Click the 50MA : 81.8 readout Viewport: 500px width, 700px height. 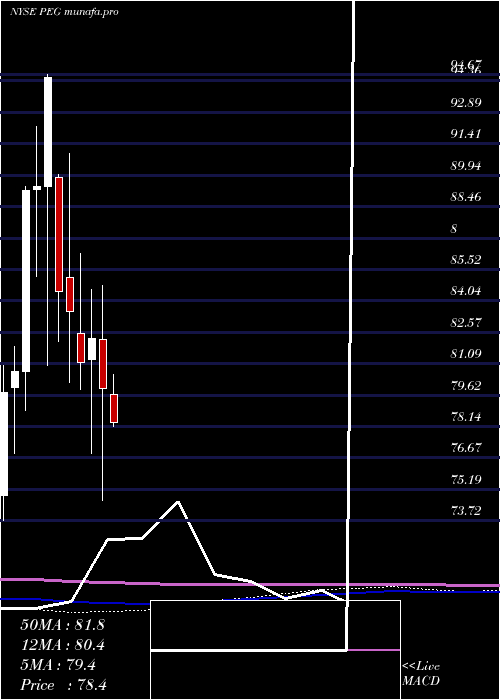click(62, 625)
